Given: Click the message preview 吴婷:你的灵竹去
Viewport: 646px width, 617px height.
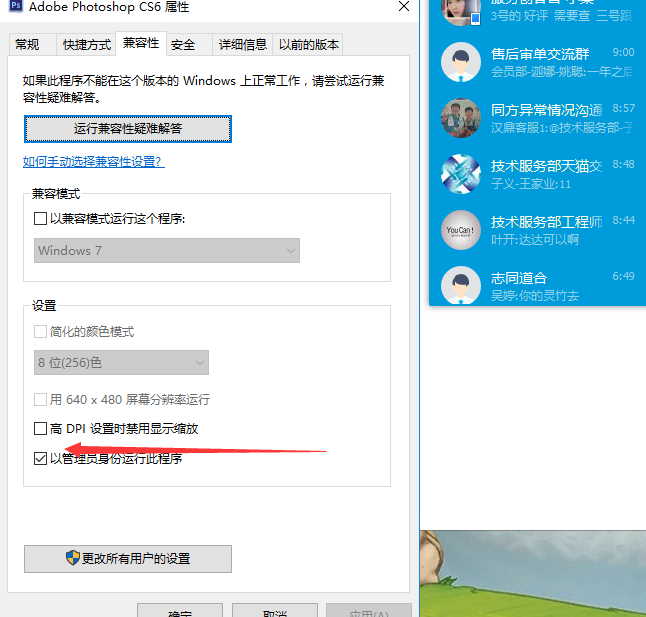Looking at the screenshot, I should 535,296.
